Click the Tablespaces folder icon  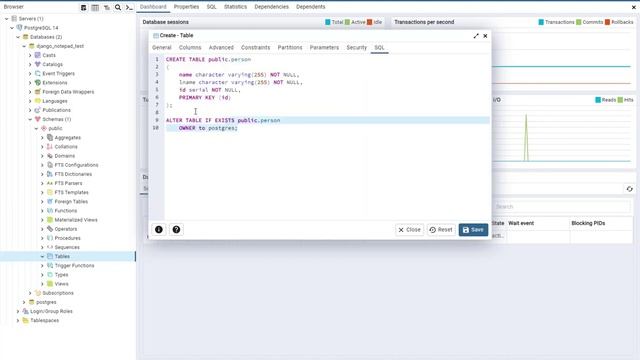[x=25, y=320]
